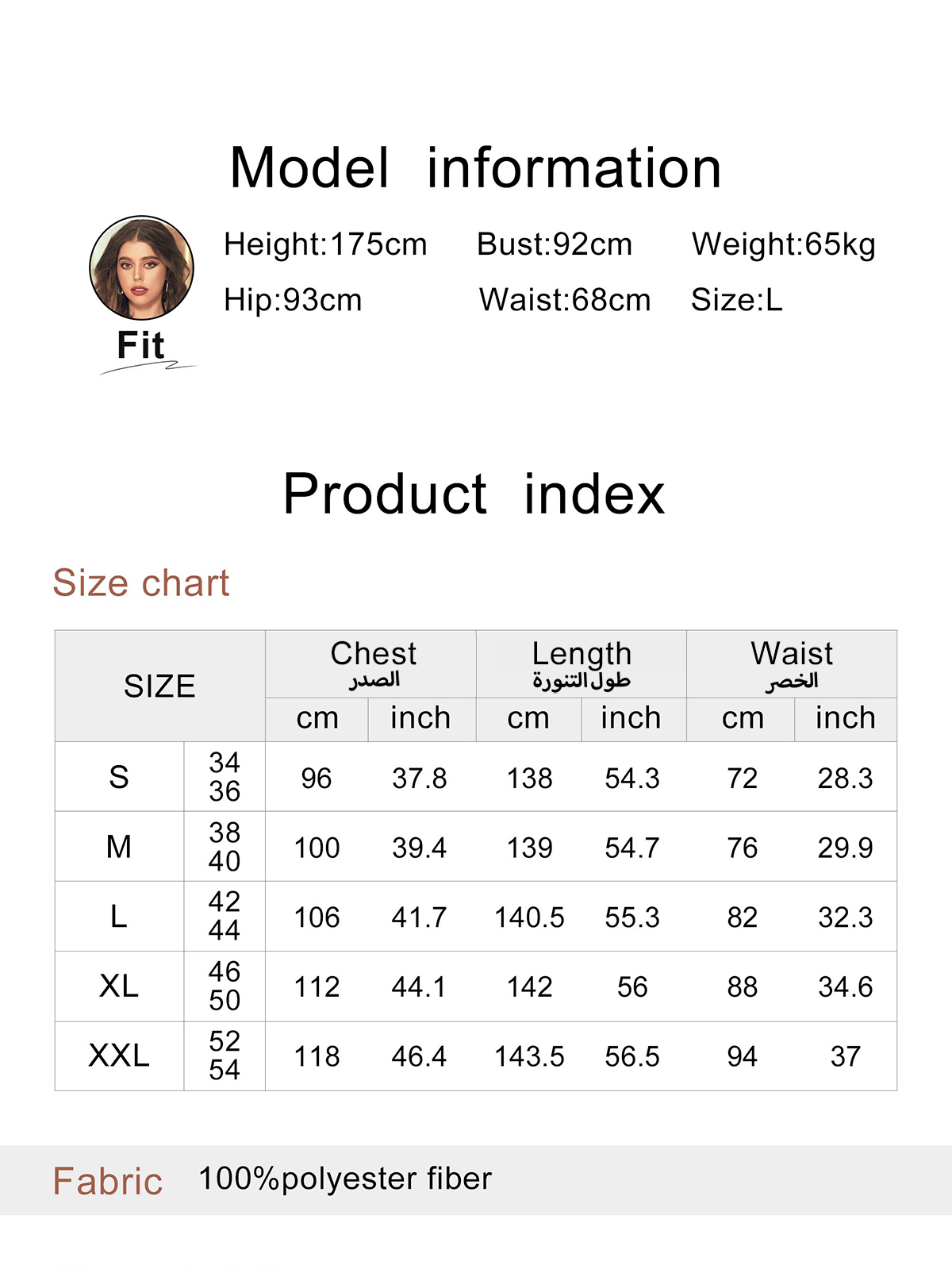Click the SIZE column header
This screenshot has height=1269, width=952.
coord(159,686)
